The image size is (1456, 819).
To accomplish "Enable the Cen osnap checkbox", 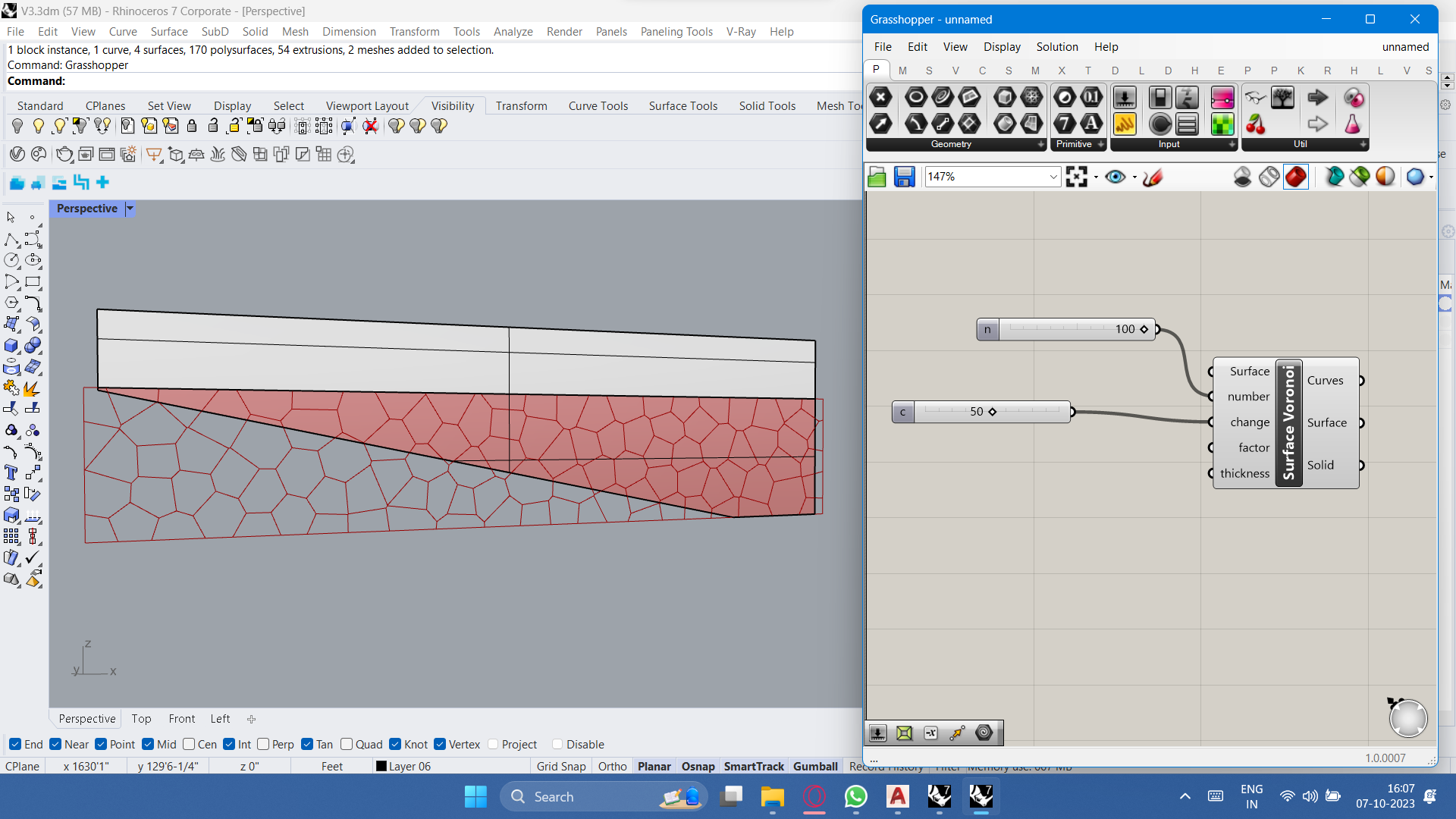I will click(190, 745).
